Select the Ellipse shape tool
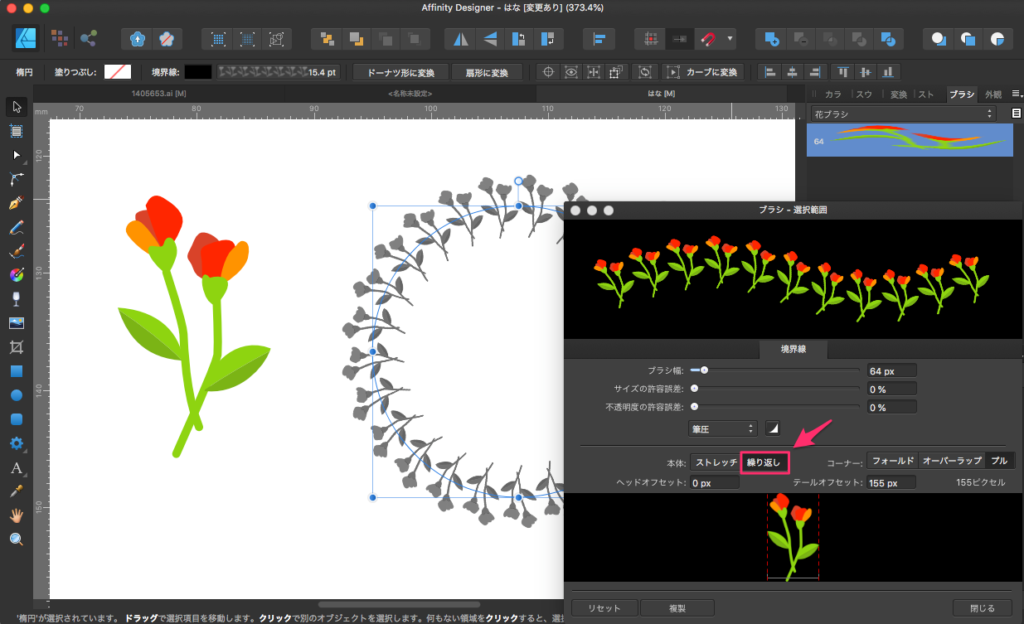 [16, 395]
